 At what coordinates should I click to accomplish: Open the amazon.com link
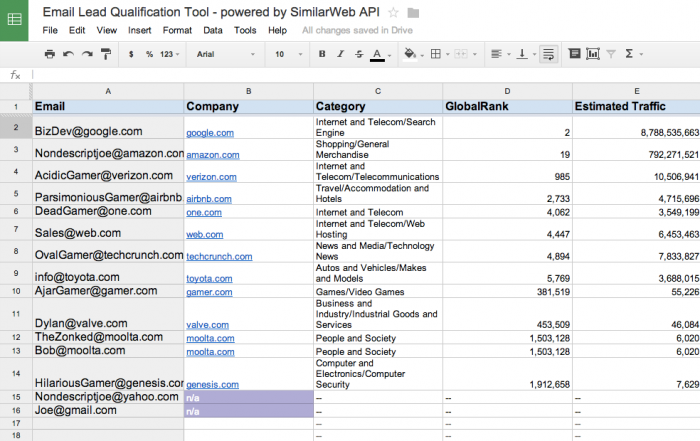click(x=212, y=154)
